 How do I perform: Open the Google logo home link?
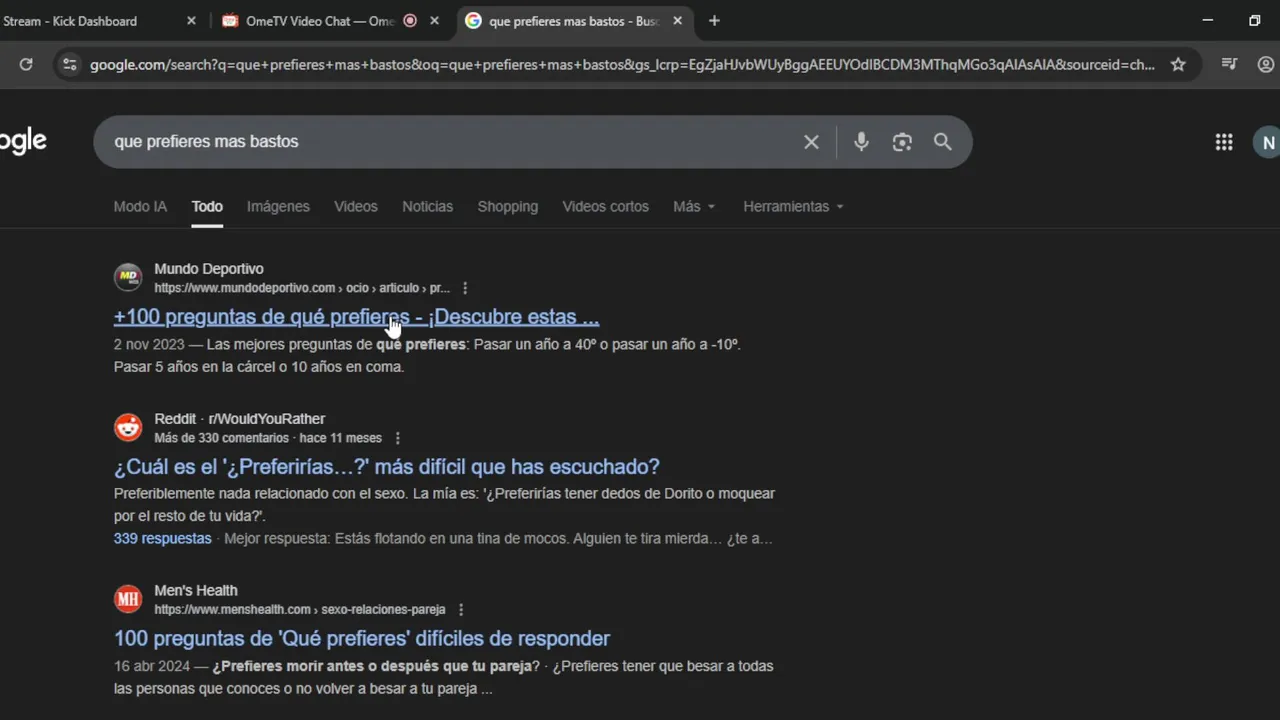pyautogui.click(x=22, y=141)
